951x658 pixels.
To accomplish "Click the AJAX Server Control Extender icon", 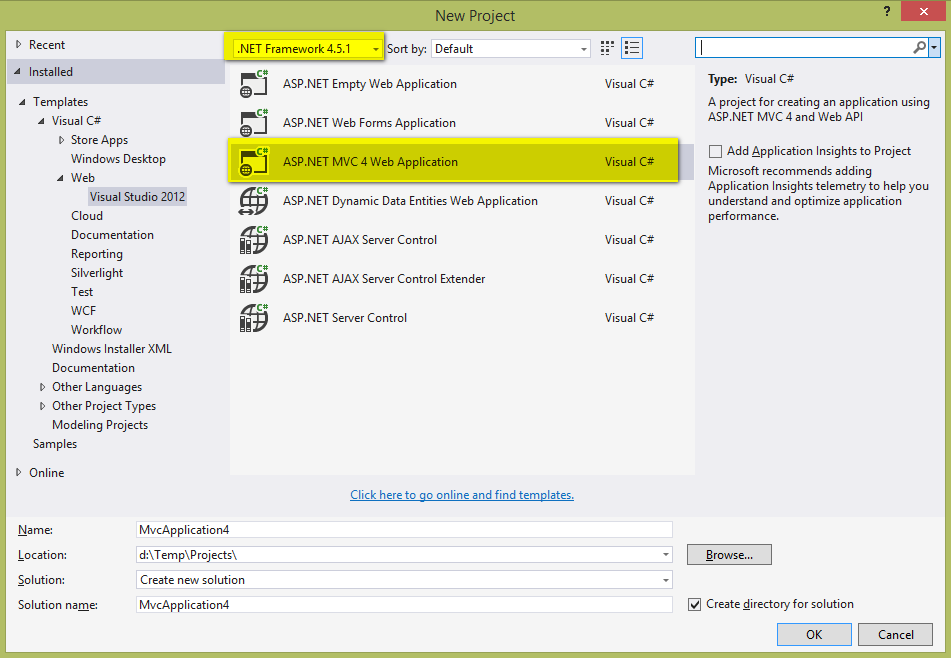I will 254,278.
